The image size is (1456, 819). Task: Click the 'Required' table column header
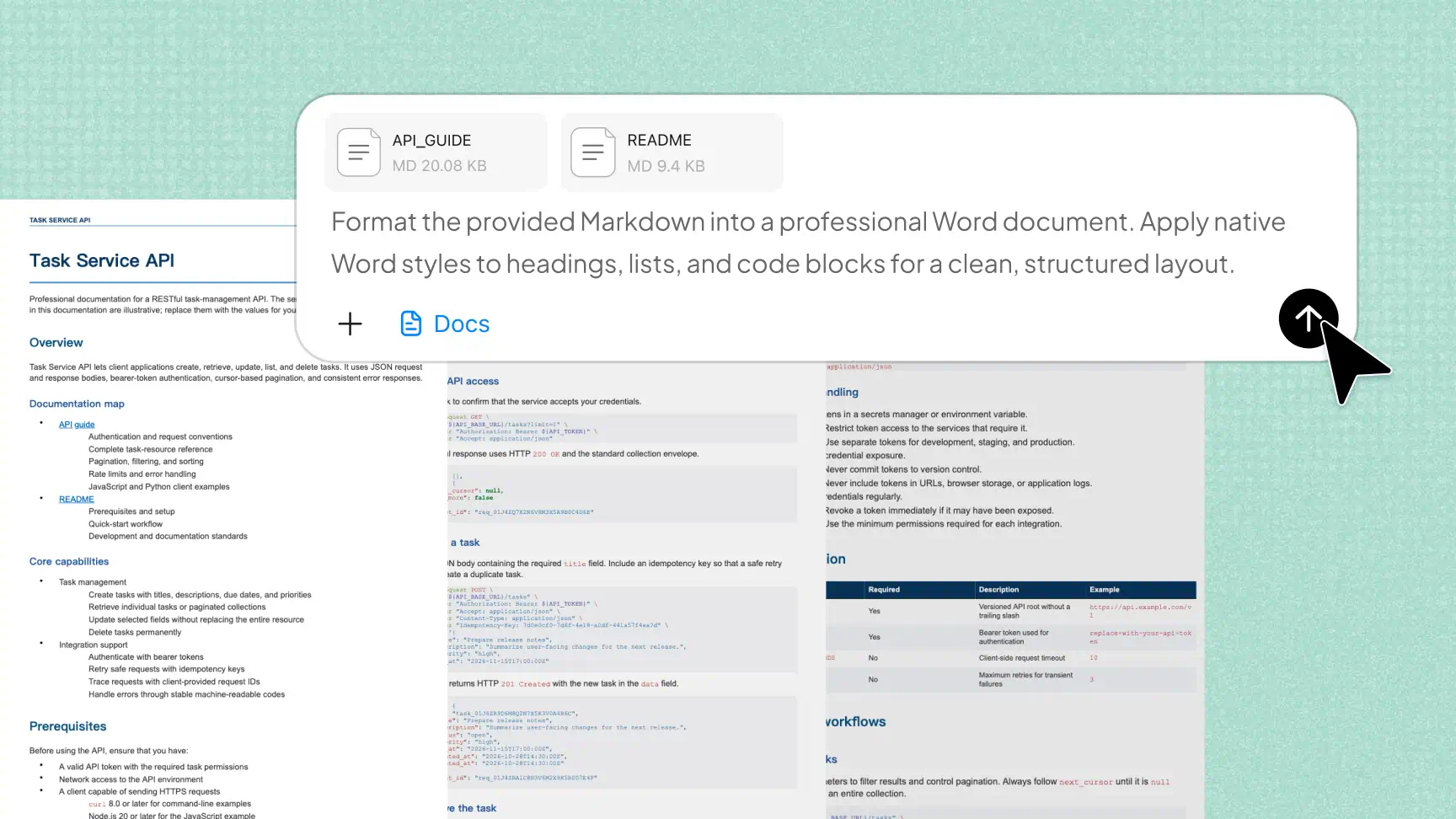click(884, 590)
